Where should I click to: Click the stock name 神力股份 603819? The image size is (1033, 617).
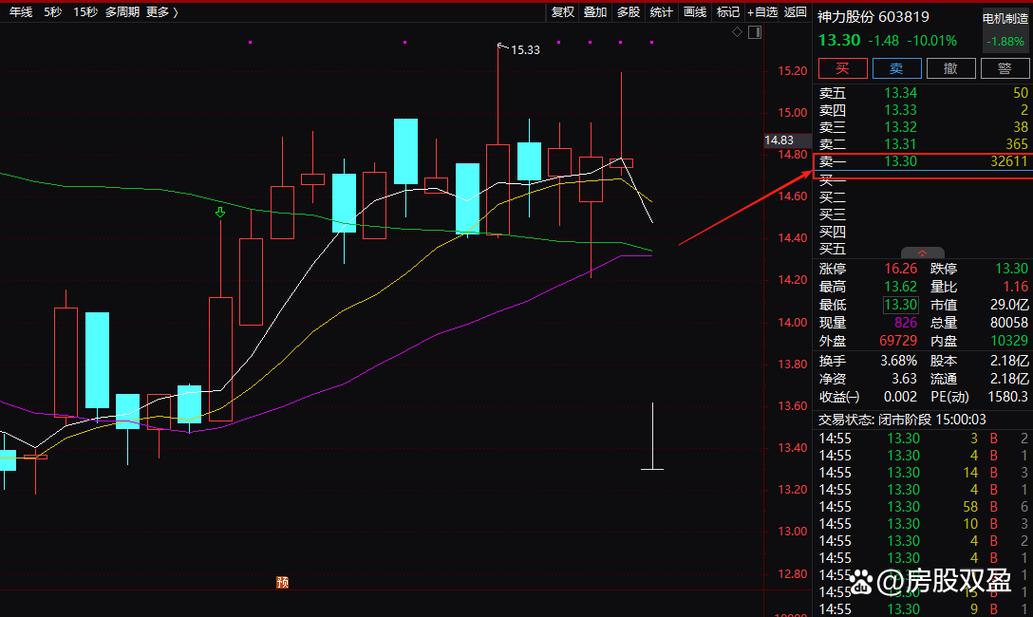(874, 17)
